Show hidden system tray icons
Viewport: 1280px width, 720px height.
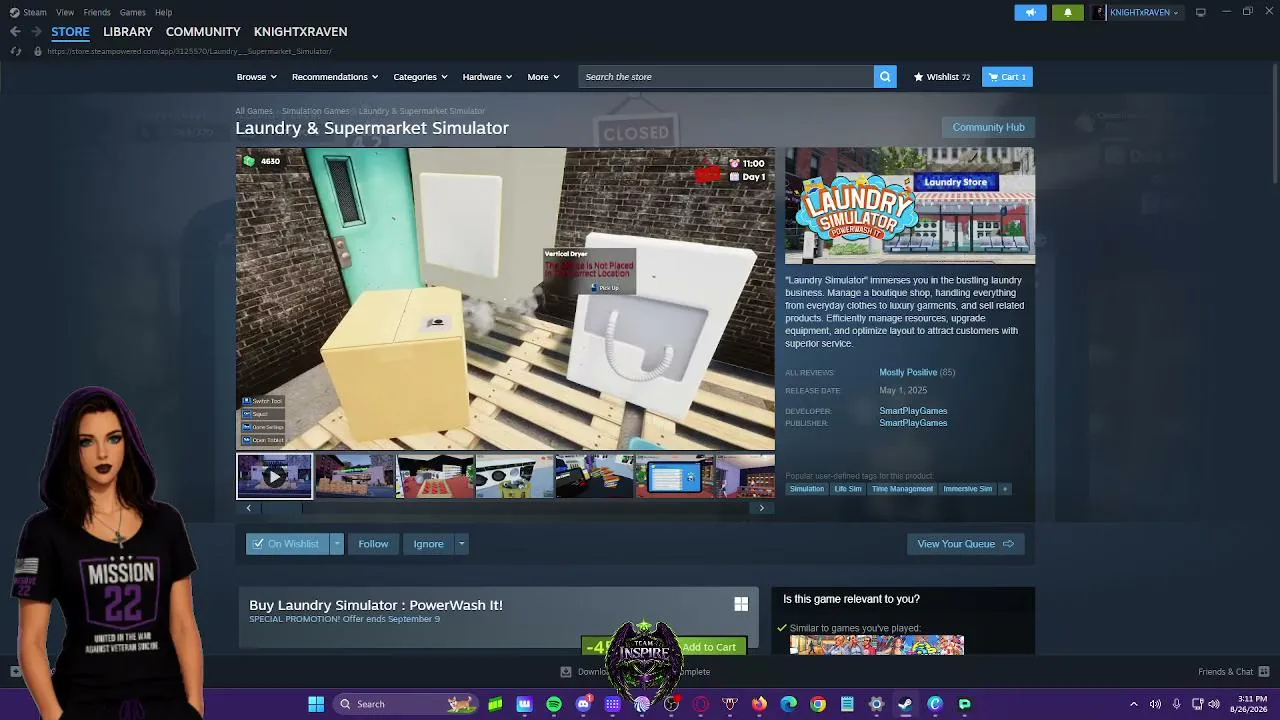click(x=1134, y=704)
